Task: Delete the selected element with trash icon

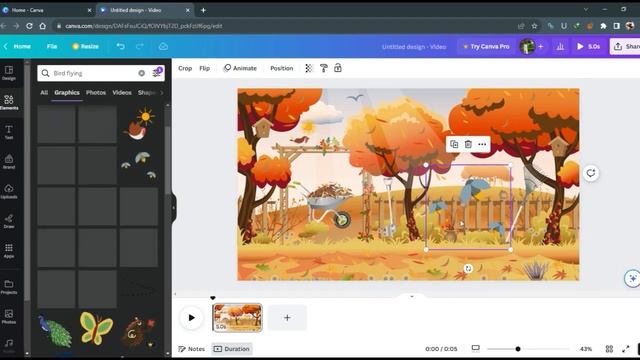Action: (468, 144)
